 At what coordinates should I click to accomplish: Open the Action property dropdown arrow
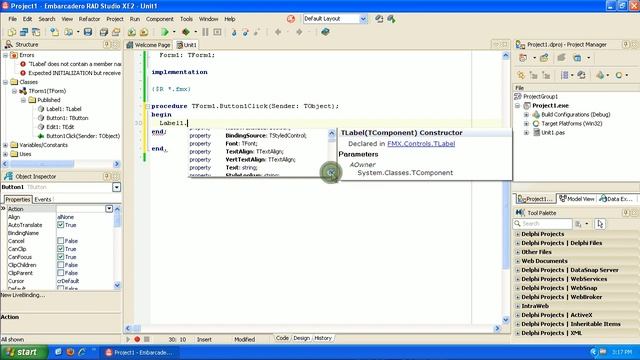click(109, 209)
